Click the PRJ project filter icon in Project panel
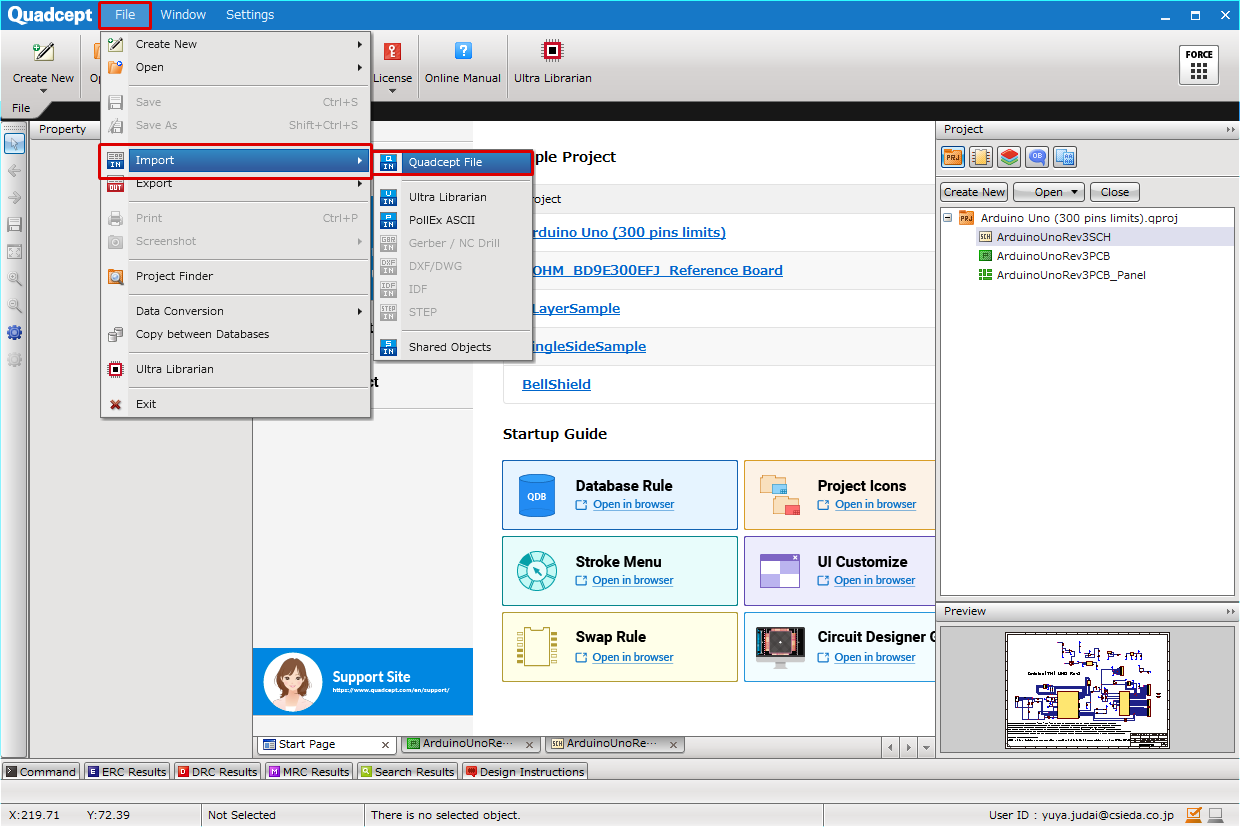Viewport: 1240px width, 827px height. (x=953, y=157)
